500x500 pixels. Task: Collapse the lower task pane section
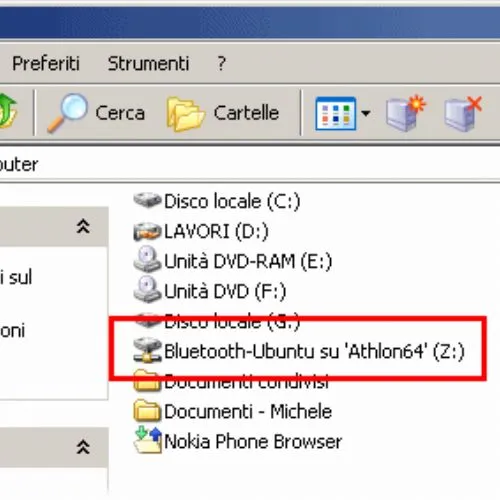click(83, 447)
